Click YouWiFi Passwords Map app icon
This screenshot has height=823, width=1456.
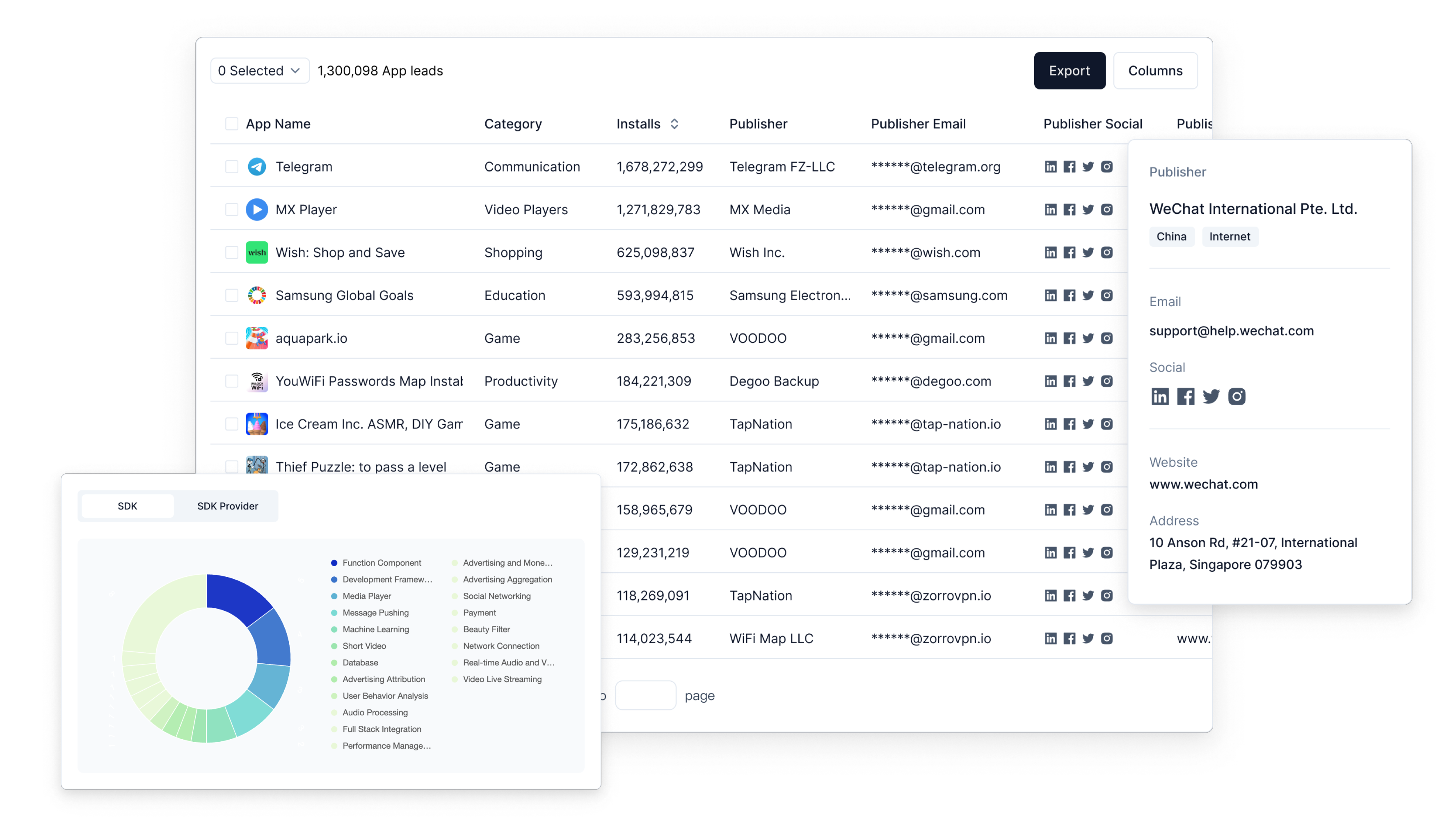256,381
